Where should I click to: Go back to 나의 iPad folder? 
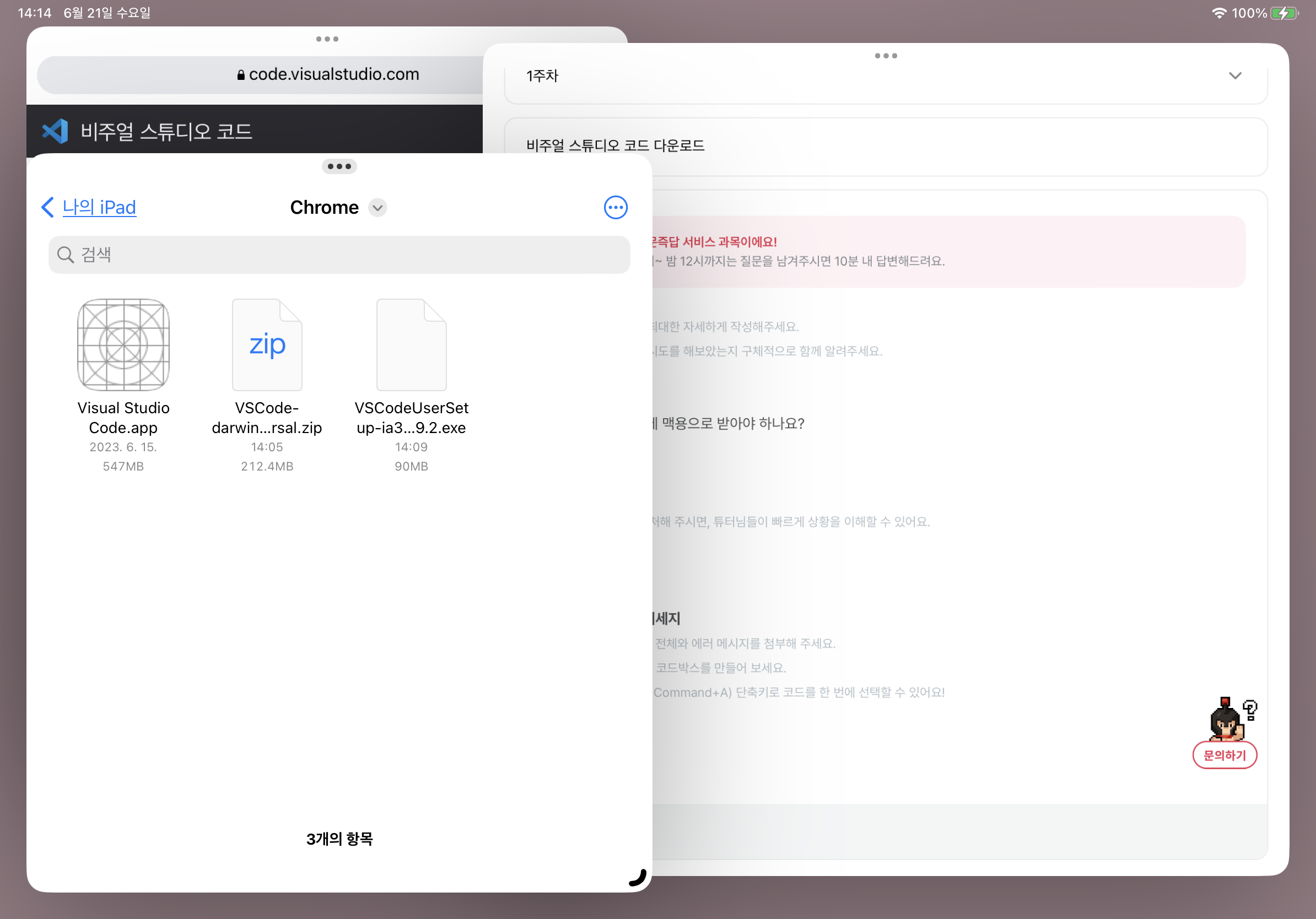[x=99, y=207]
